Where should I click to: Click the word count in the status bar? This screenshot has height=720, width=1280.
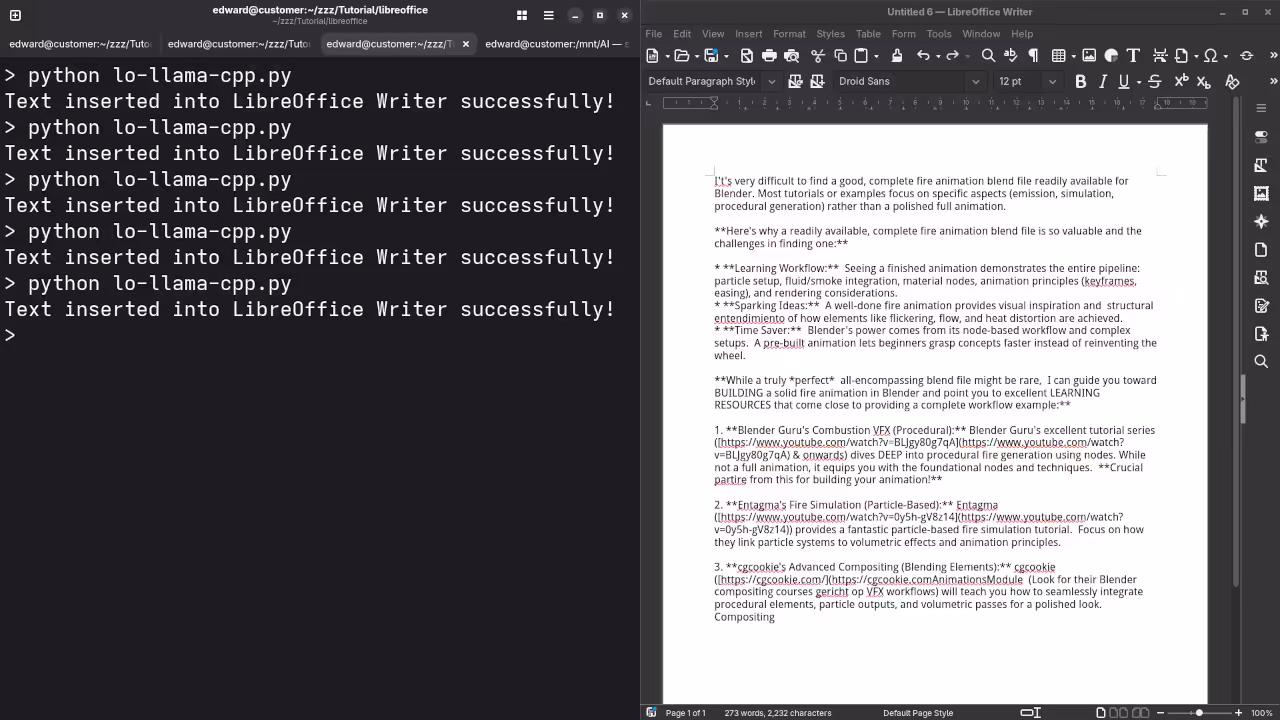coord(777,713)
